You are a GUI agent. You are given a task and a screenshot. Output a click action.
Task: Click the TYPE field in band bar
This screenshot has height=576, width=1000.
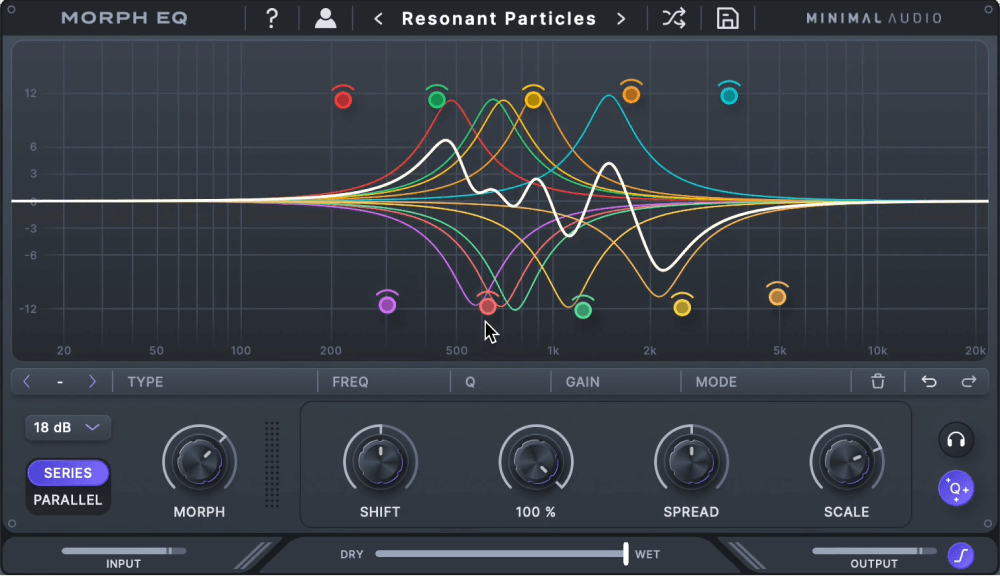215,381
